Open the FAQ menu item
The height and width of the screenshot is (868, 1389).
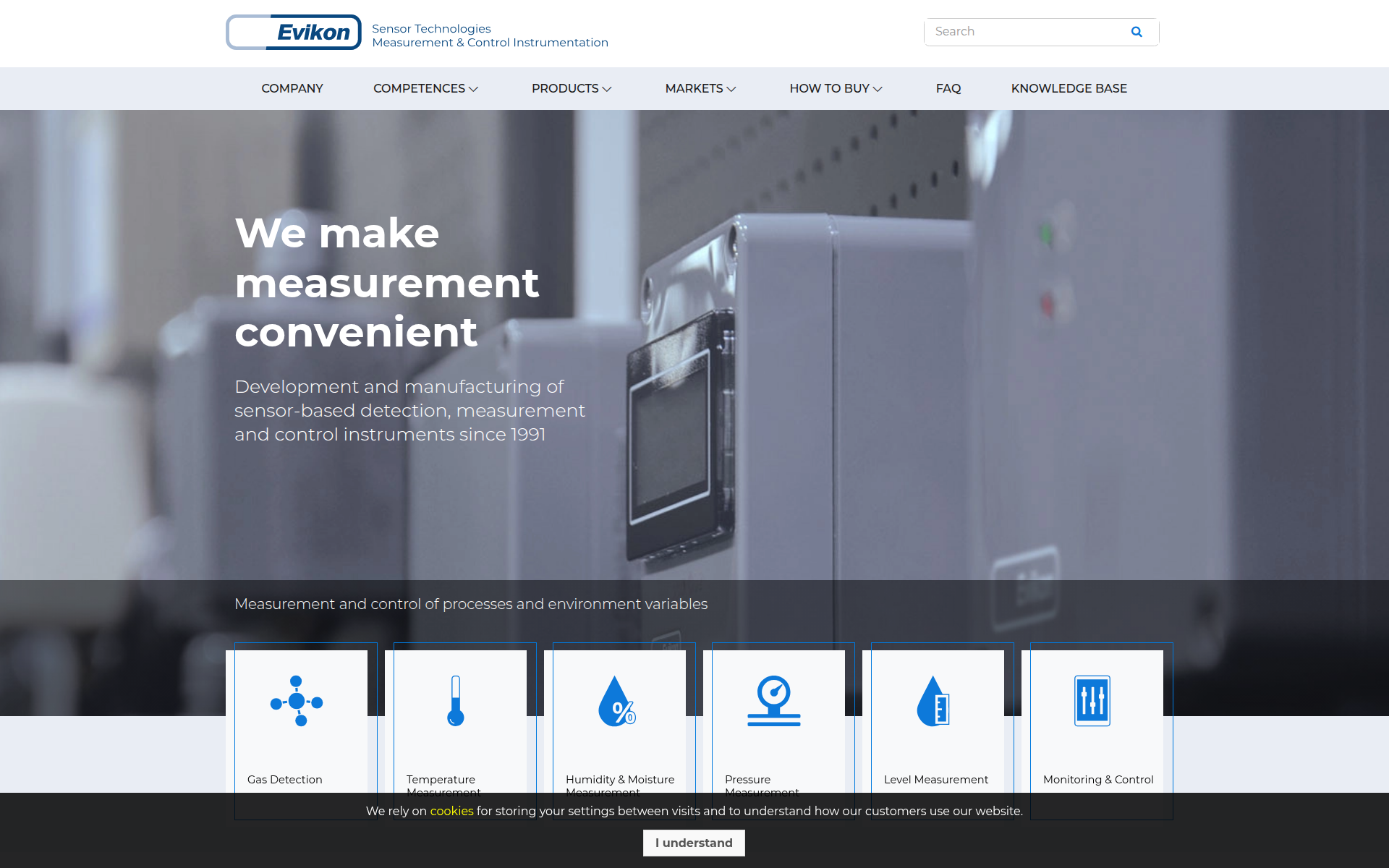pos(948,88)
